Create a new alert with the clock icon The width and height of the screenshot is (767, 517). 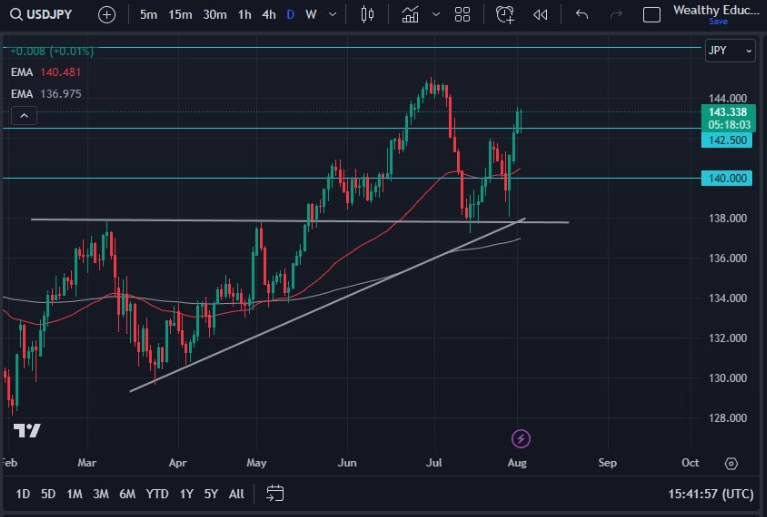click(505, 15)
